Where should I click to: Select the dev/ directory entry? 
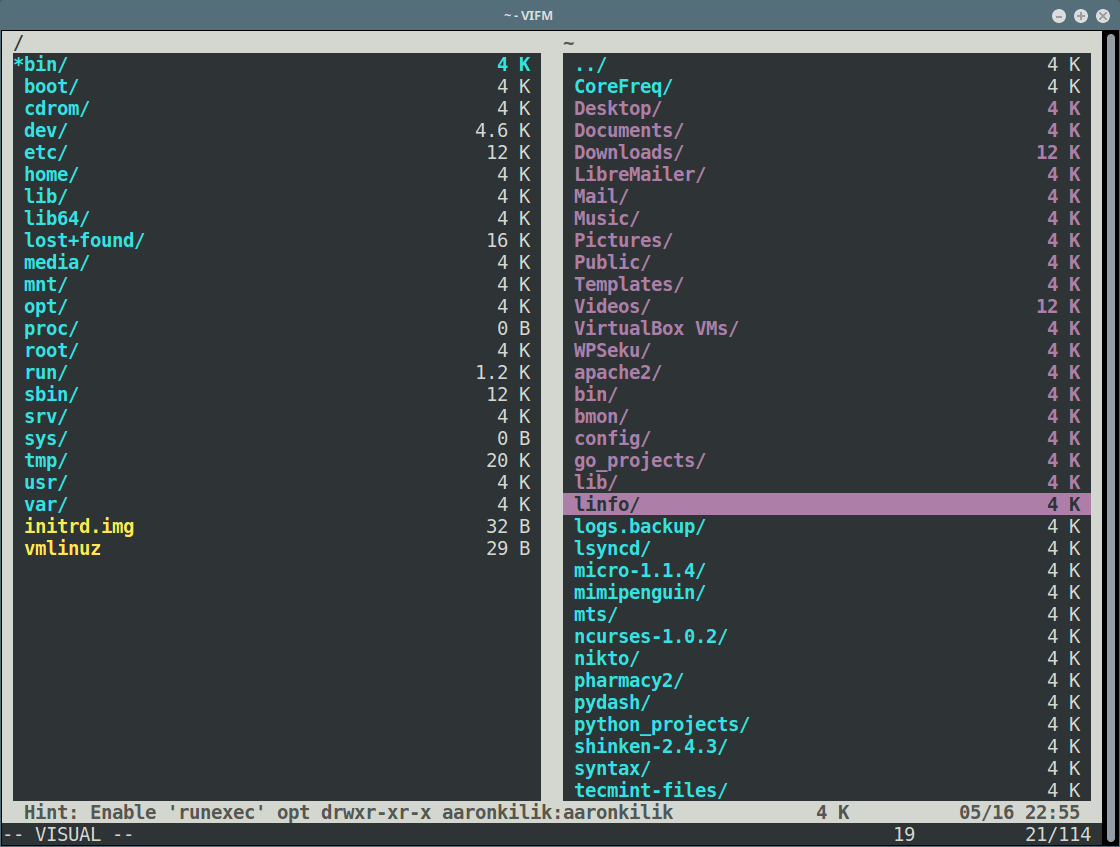276,131
